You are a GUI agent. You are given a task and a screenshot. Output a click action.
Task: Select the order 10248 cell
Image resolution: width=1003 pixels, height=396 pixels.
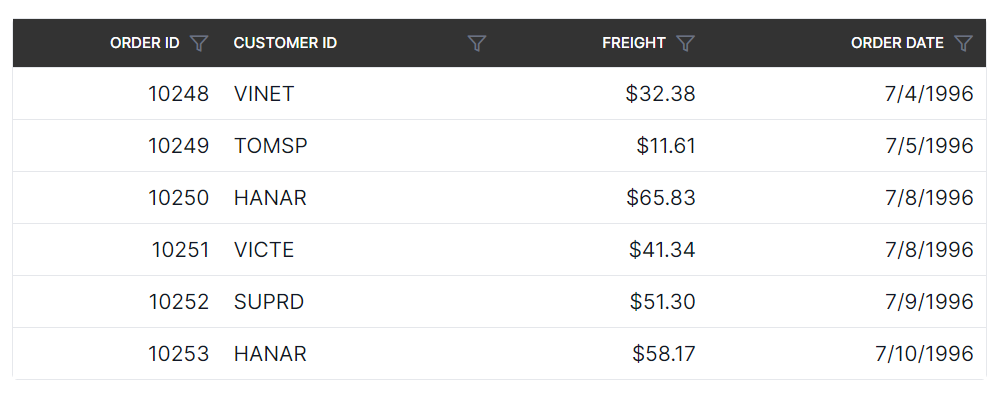tap(117, 93)
